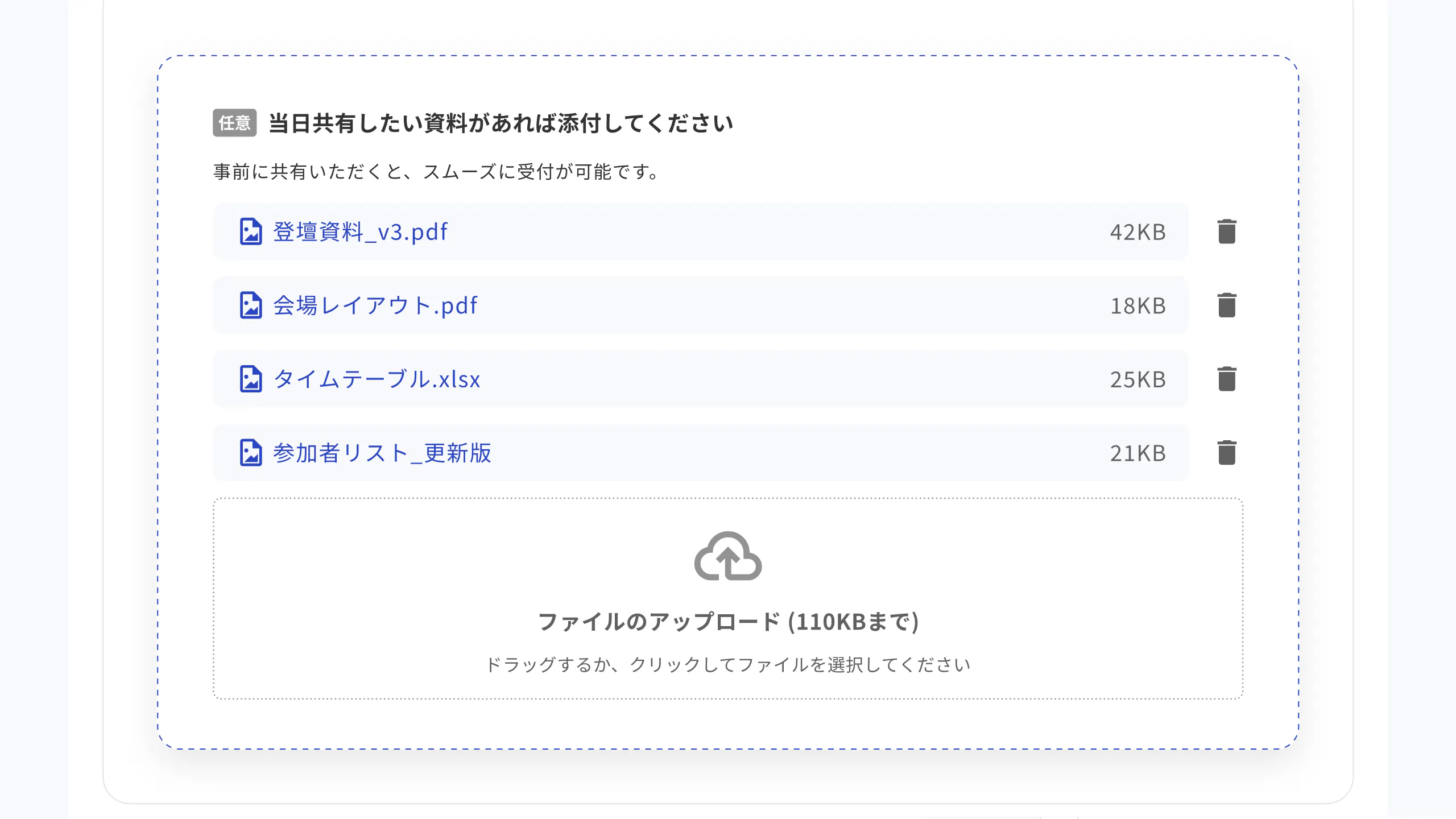Click the cloud upload icon
Image resolution: width=1456 pixels, height=819 pixels.
coord(727,557)
